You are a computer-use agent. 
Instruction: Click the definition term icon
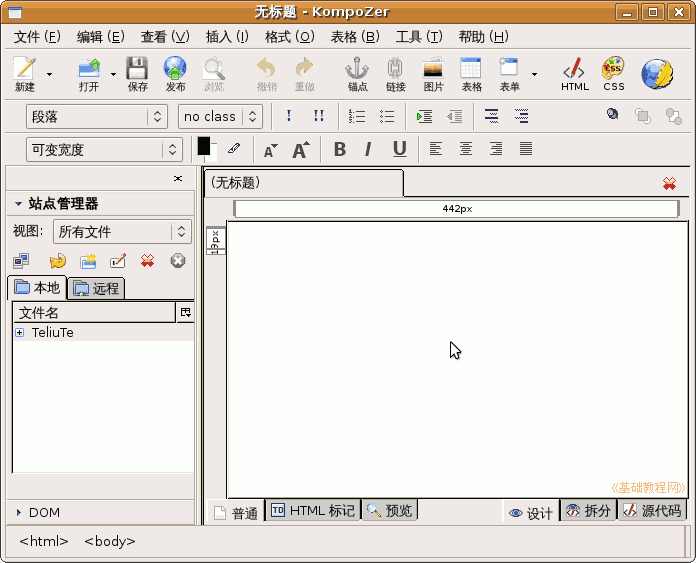point(491,116)
